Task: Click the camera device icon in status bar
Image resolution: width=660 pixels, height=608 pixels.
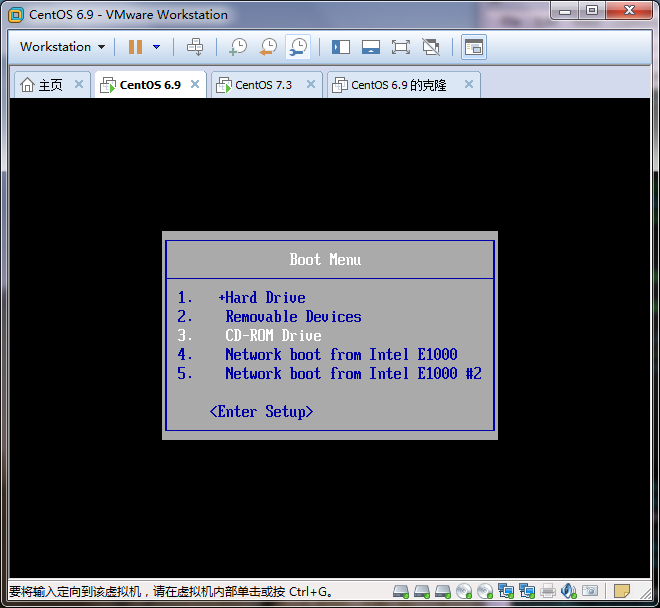Action: click(x=590, y=591)
